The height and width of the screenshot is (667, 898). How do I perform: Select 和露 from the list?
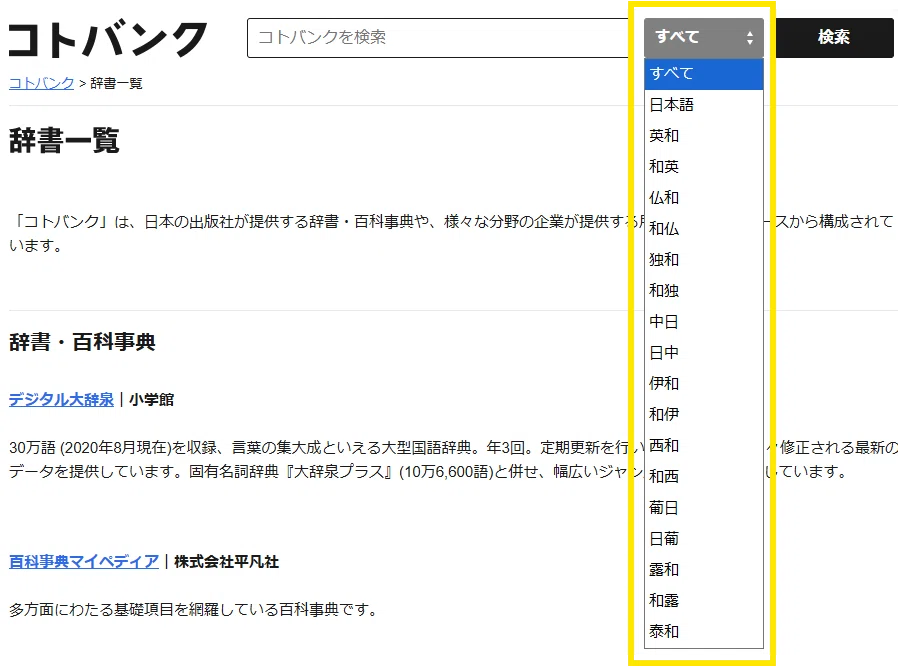coord(704,601)
